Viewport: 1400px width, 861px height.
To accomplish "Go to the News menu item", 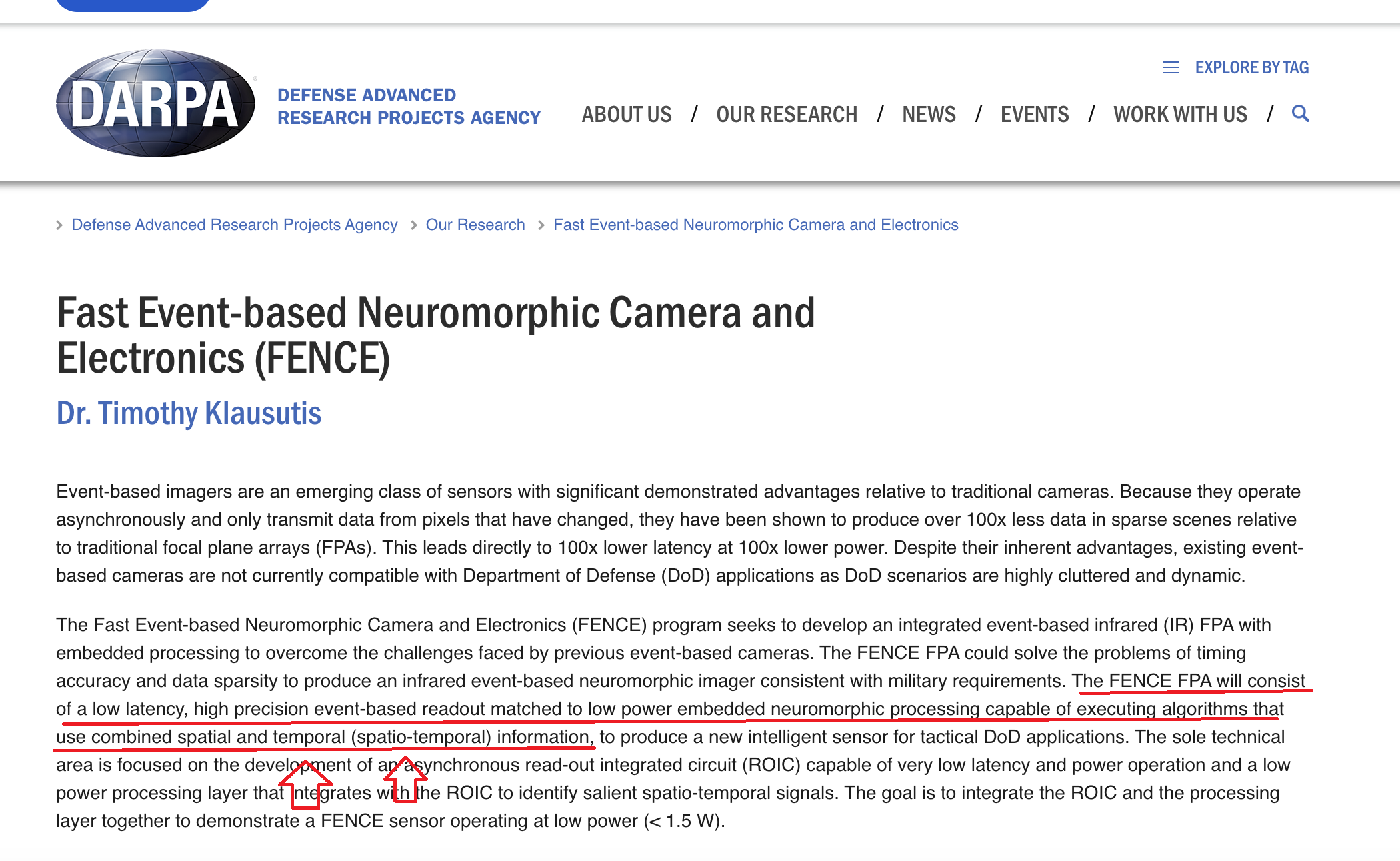I will click(929, 114).
